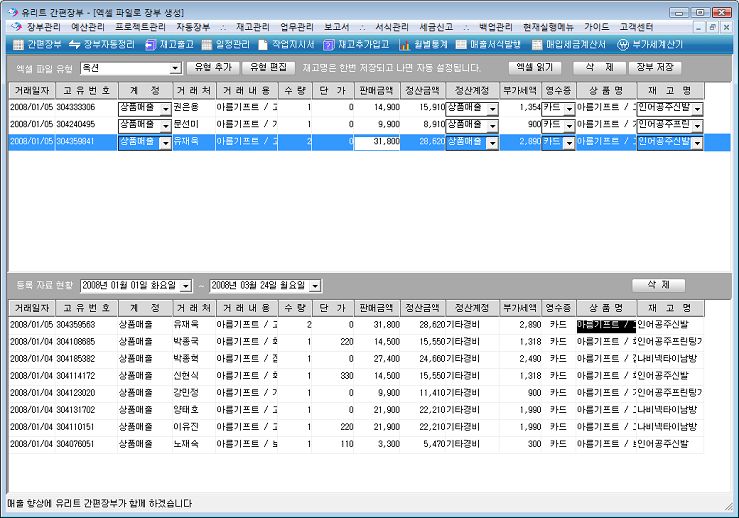Open the 간편장부 toolbar icon
The image size is (739, 518).
click(x=36, y=45)
